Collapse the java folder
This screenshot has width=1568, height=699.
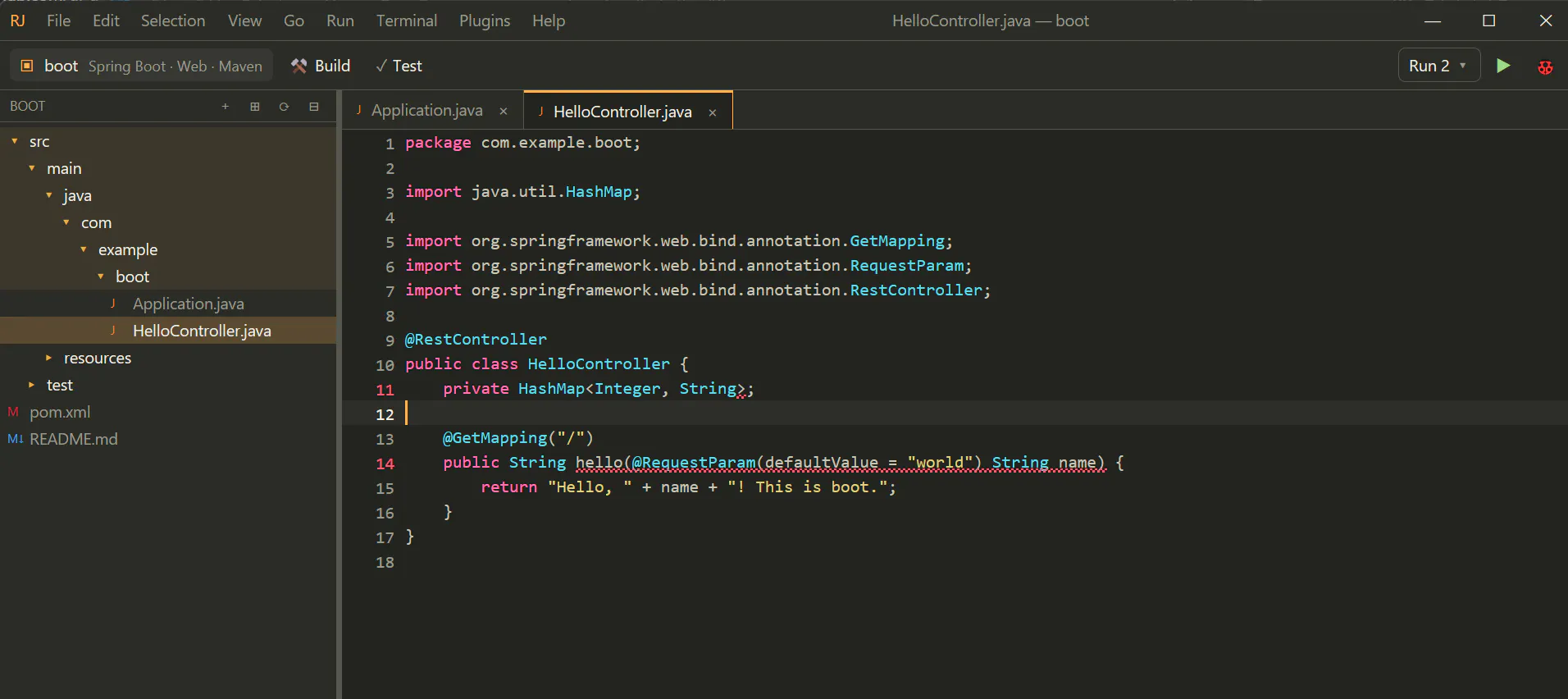tap(49, 195)
